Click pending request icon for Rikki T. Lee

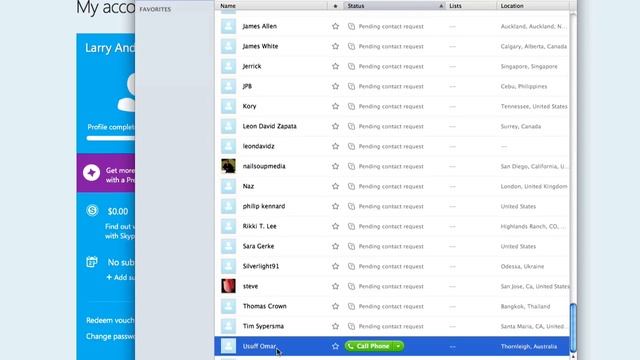pyautogui.click(x=351, y=226)
